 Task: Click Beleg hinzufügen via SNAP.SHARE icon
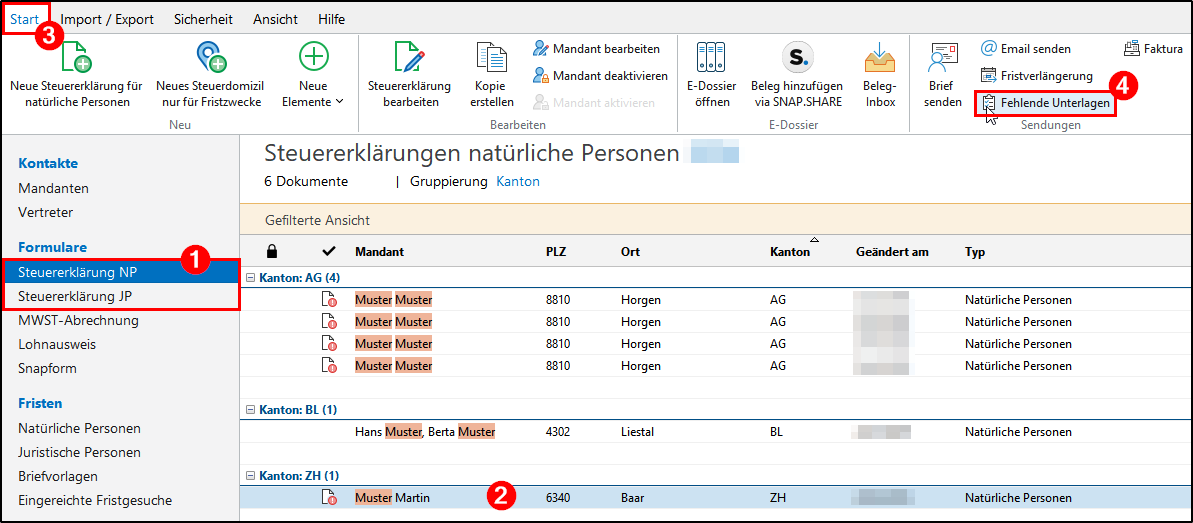click(796, 57)
